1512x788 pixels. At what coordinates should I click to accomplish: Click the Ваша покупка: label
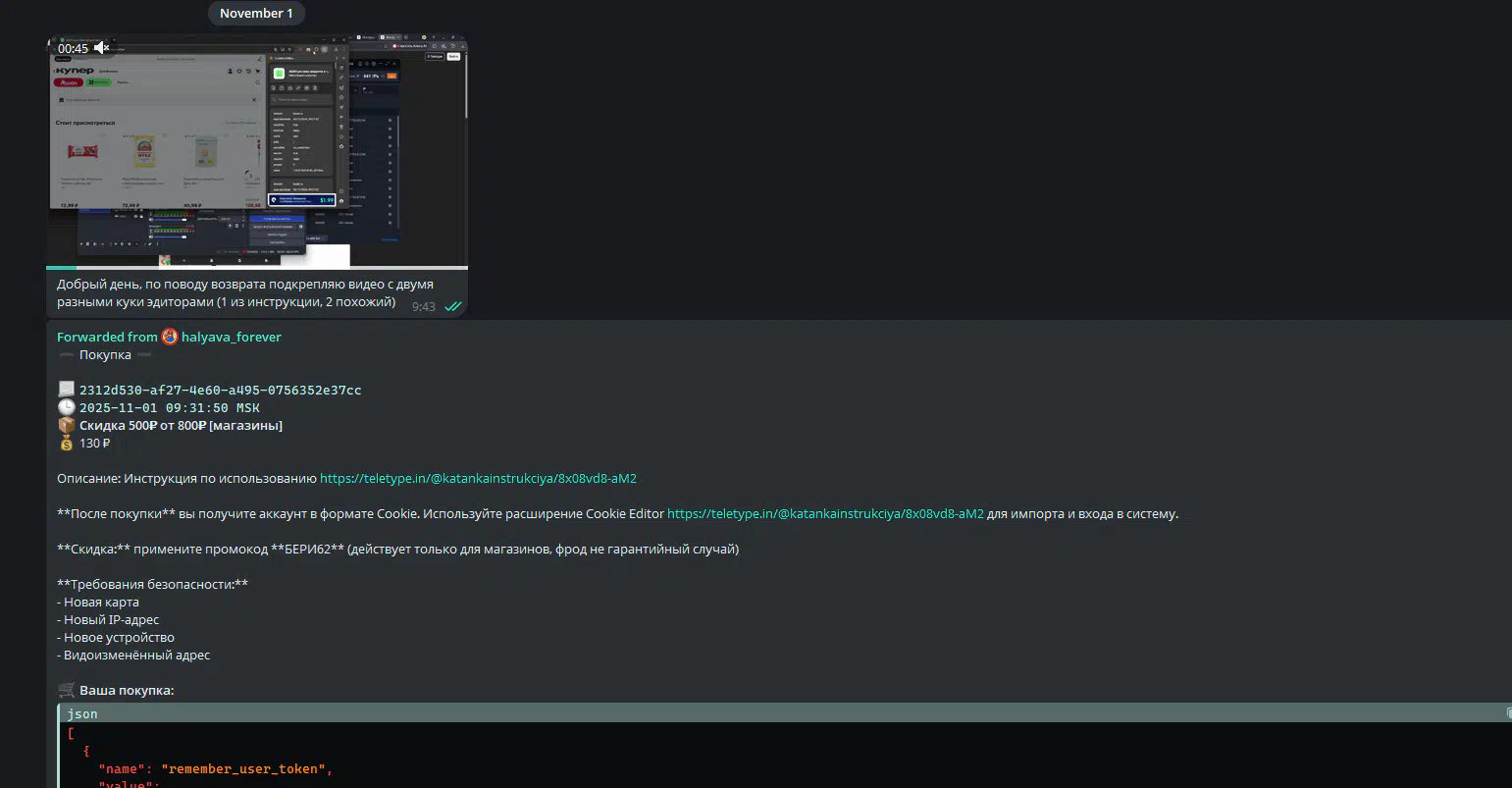click(x=127, y=690)
